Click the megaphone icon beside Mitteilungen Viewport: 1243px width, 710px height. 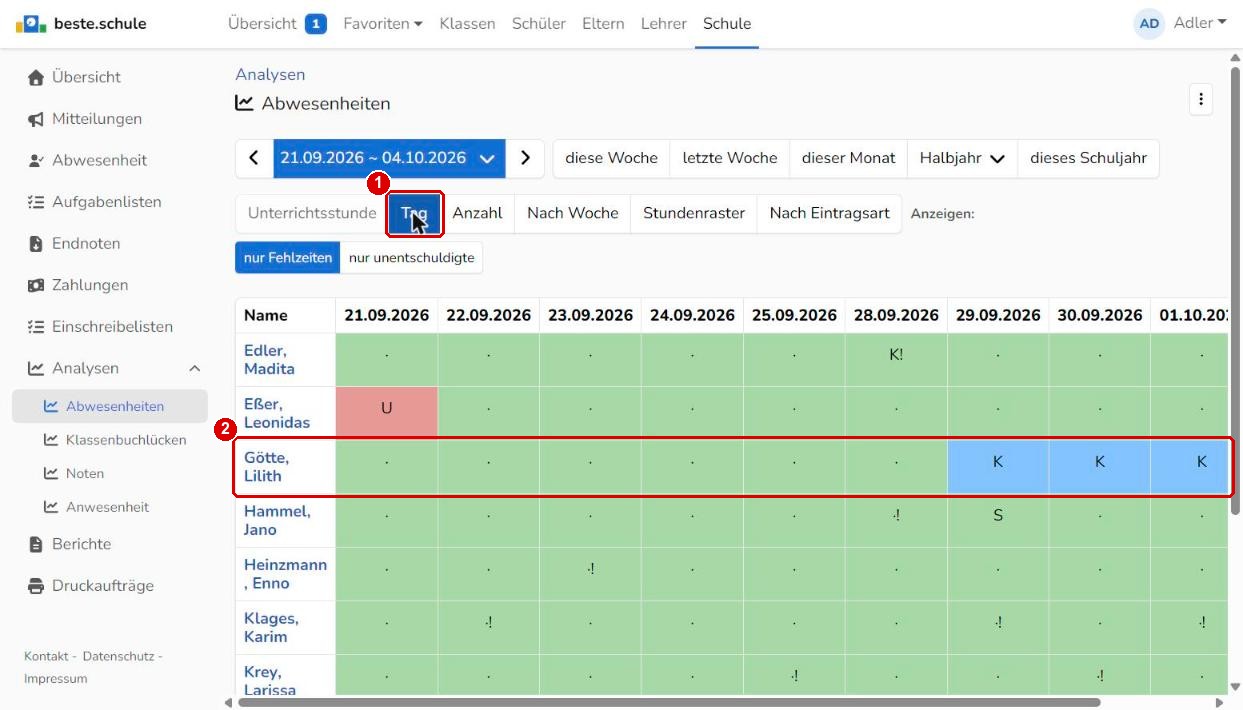coord(36,119)
